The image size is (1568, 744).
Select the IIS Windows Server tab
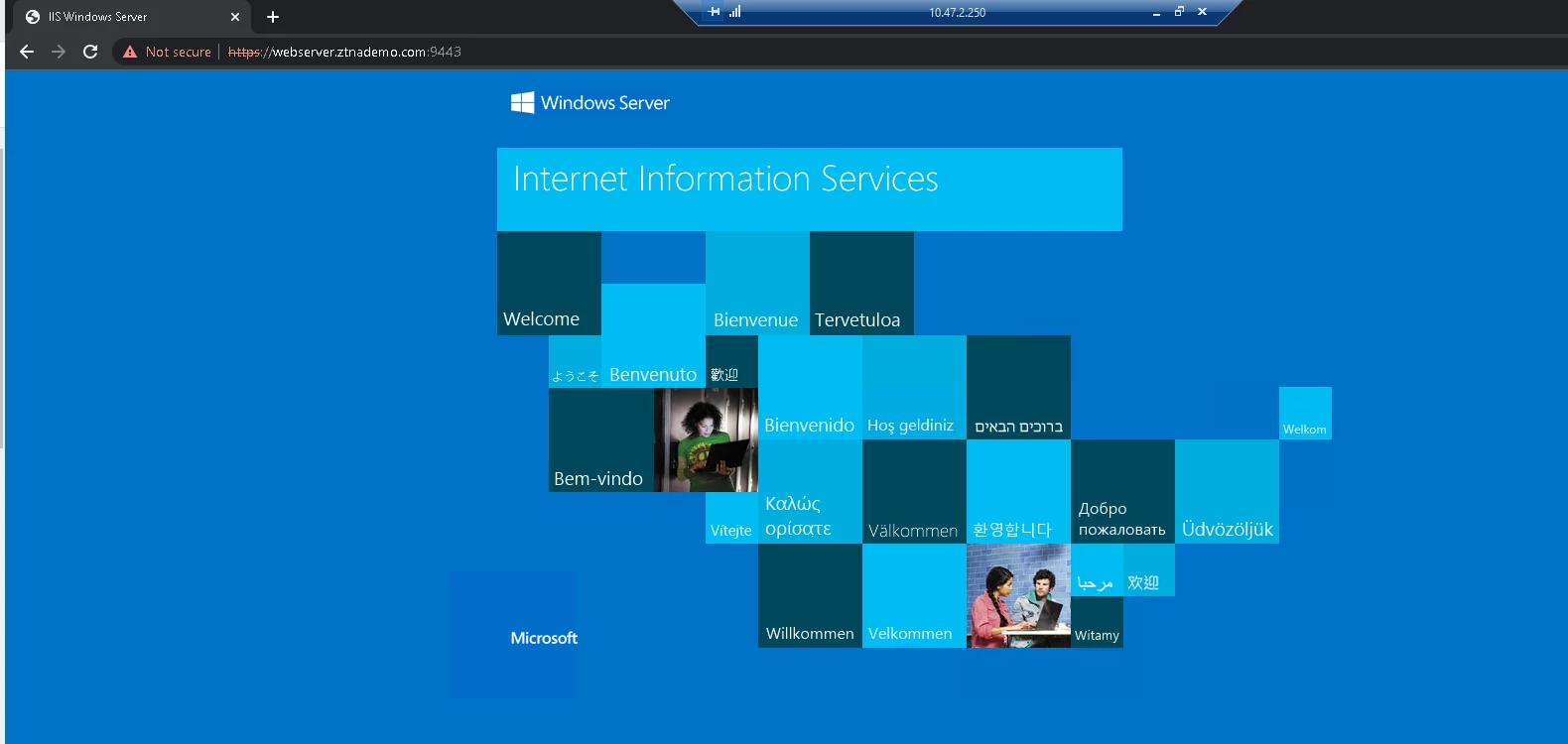point(133,17)
